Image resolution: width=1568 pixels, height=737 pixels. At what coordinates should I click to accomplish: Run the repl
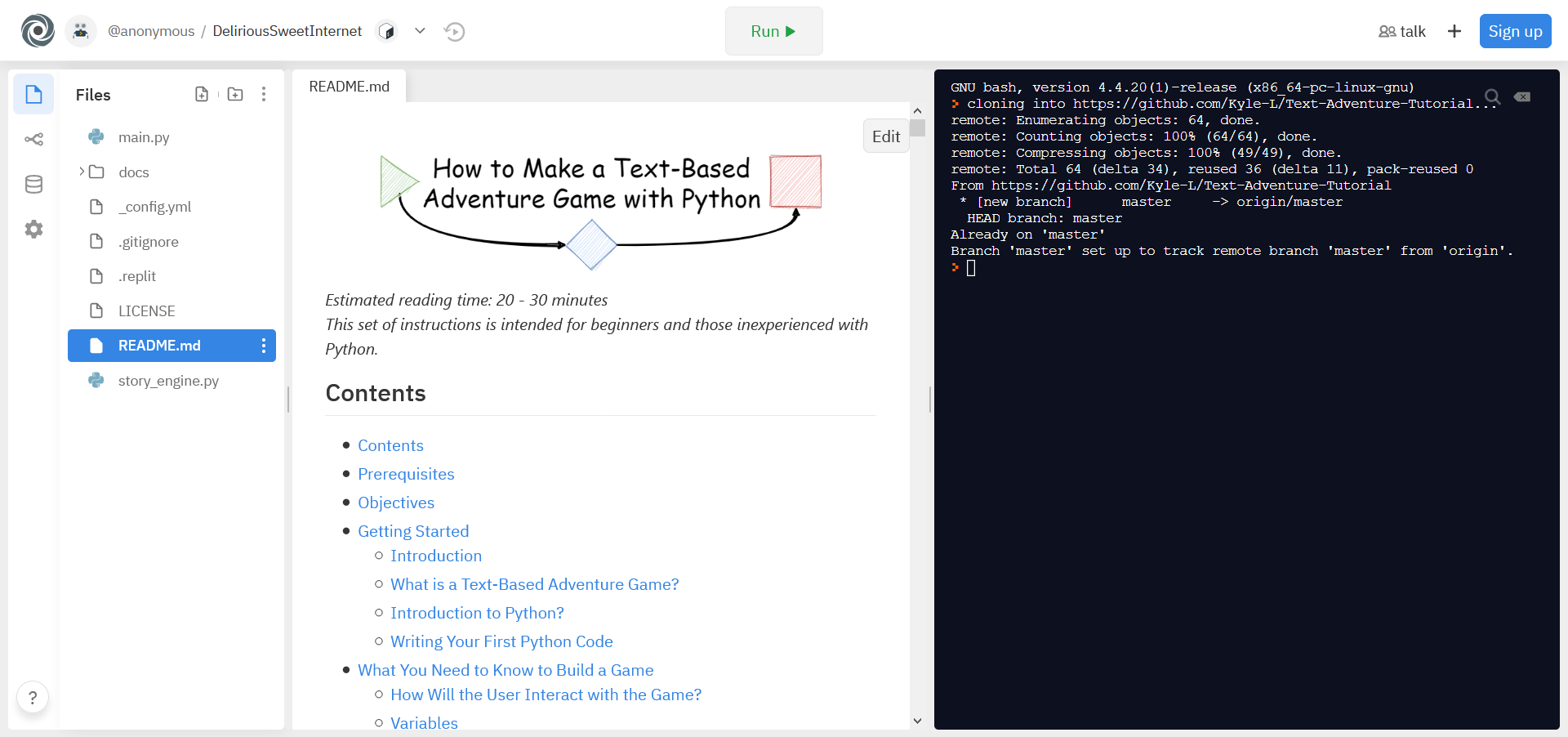773,31
